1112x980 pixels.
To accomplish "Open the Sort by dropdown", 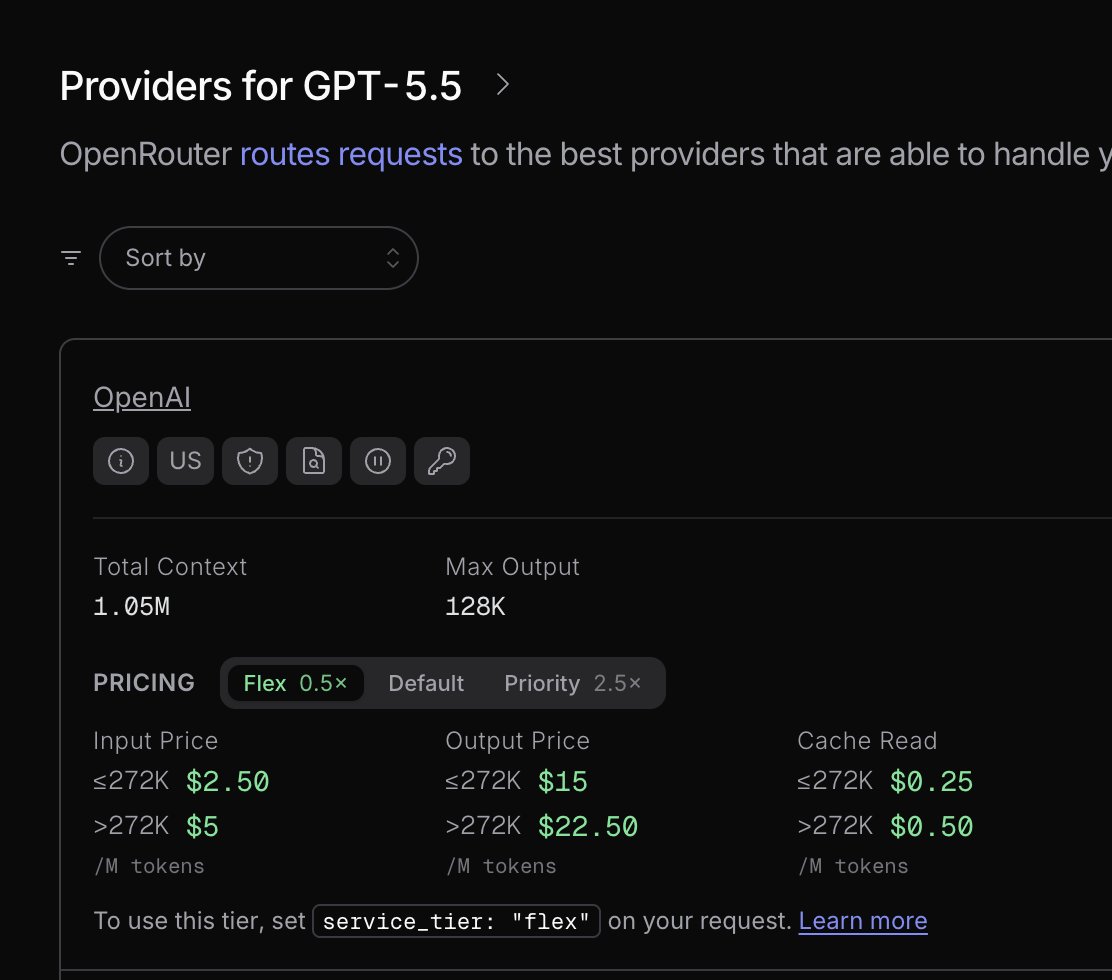I will (x=259, y=258).
